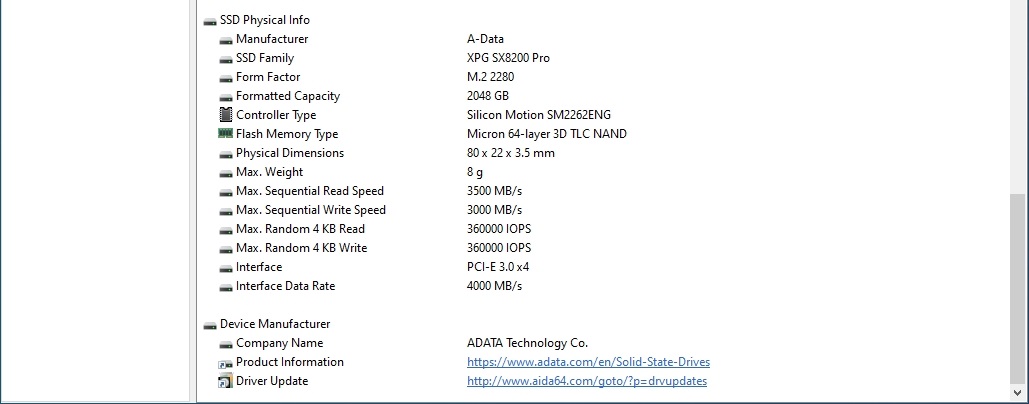The width and height of the screenshot is (1029, 404).
Task: Select the Physical Dimensions row
Action: pyautogui.click(x=604, y=153)
